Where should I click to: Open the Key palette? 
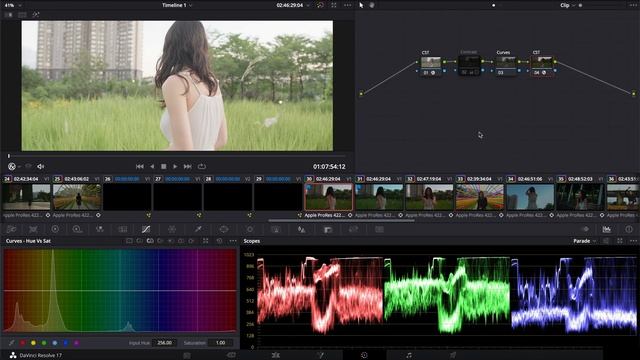pos(328,230)
